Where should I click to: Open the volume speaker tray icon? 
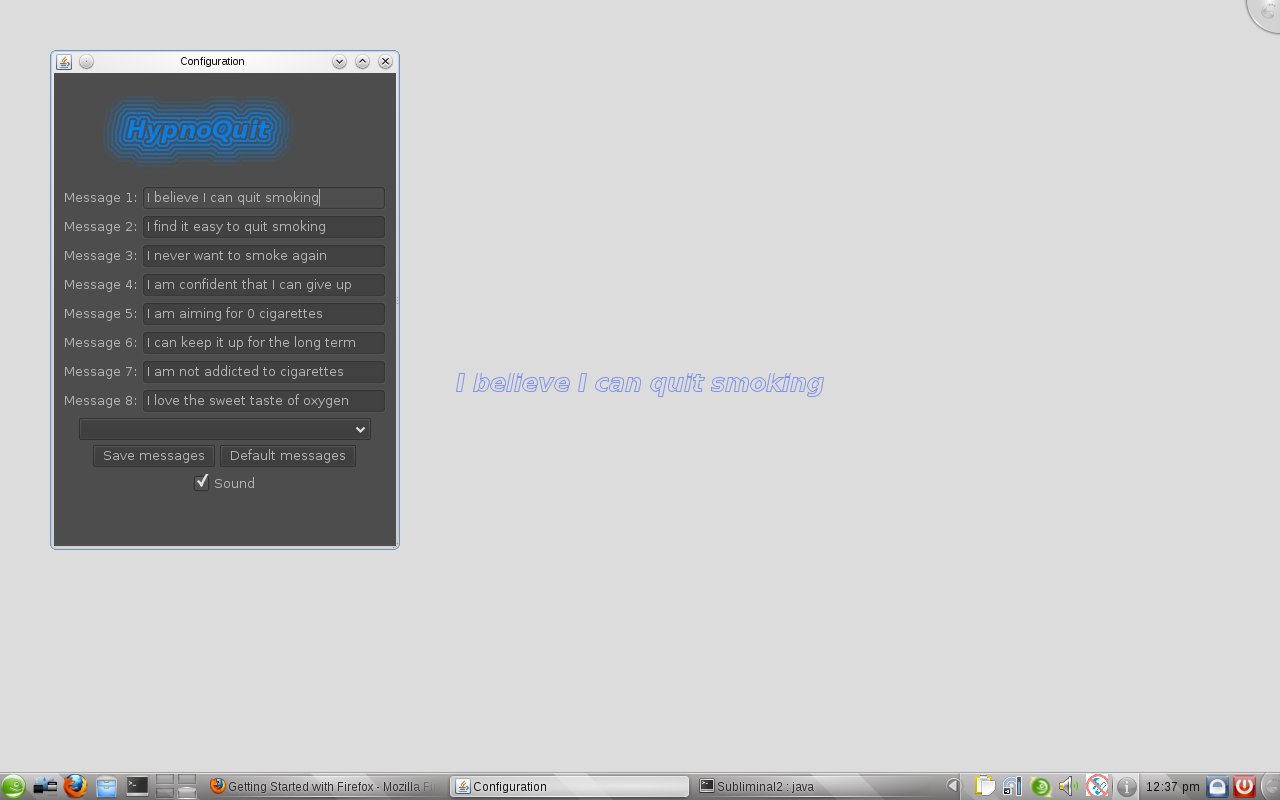1068,787
